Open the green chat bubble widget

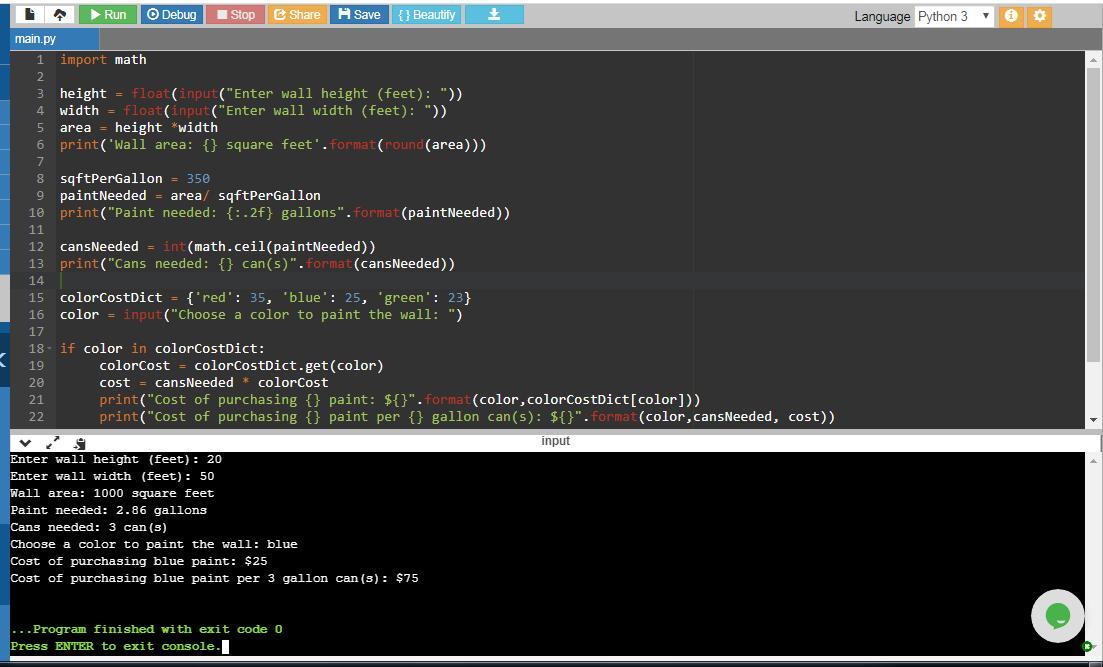(1057, 616)
